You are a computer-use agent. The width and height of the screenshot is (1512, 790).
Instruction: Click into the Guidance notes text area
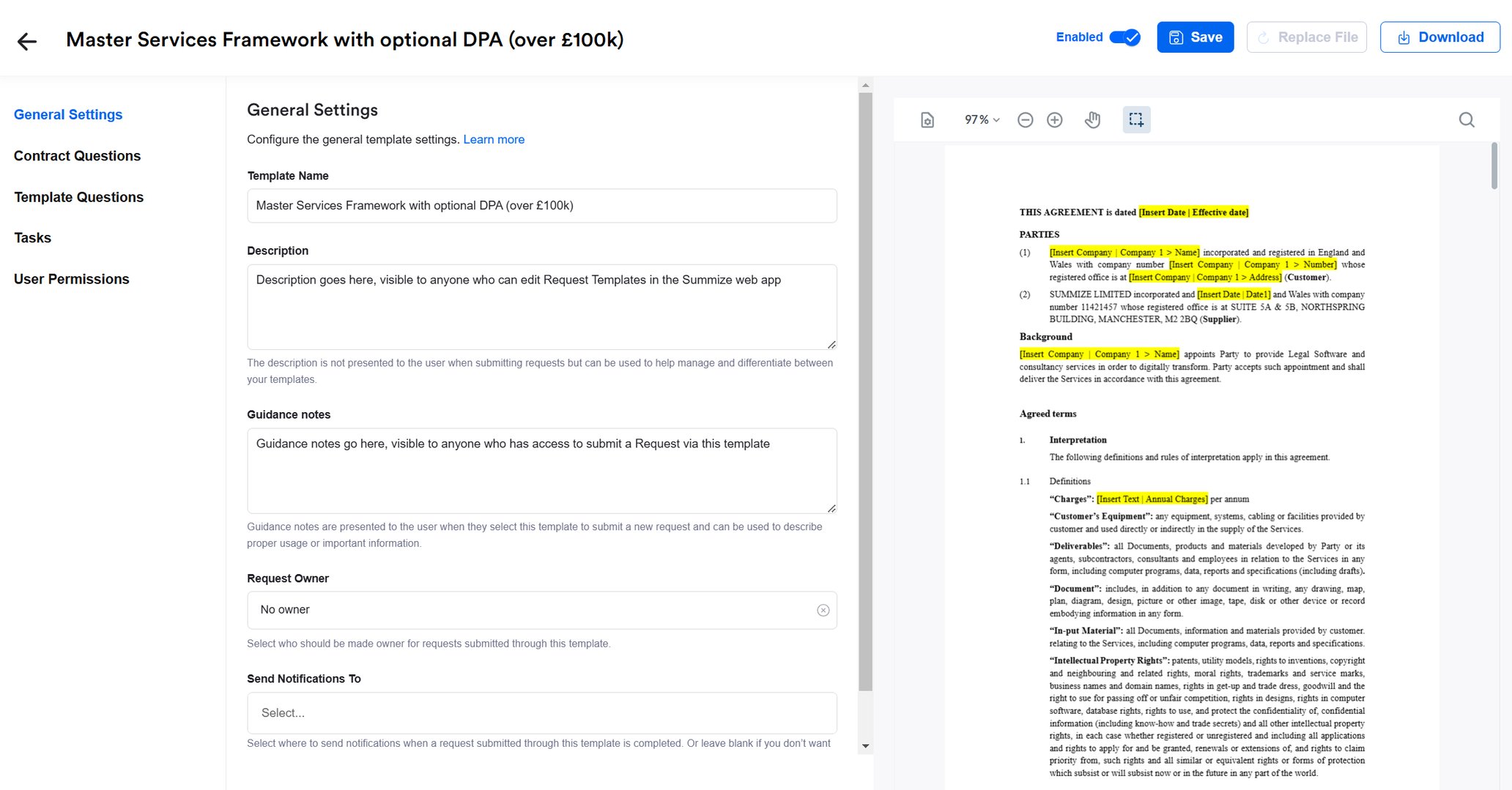click(541, 470)
